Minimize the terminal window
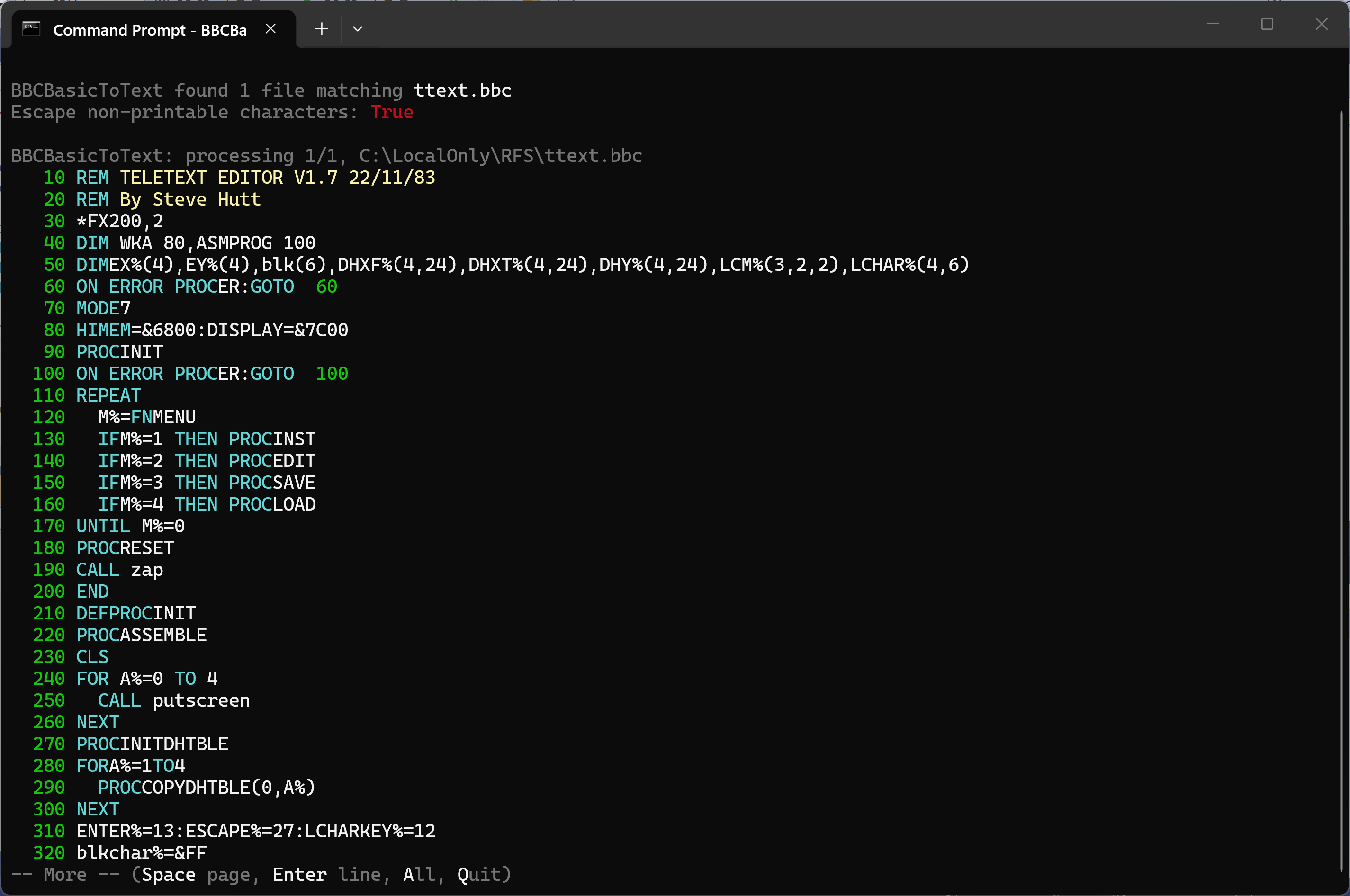This screenshot has height=896, width=1350. [1213, 24]
